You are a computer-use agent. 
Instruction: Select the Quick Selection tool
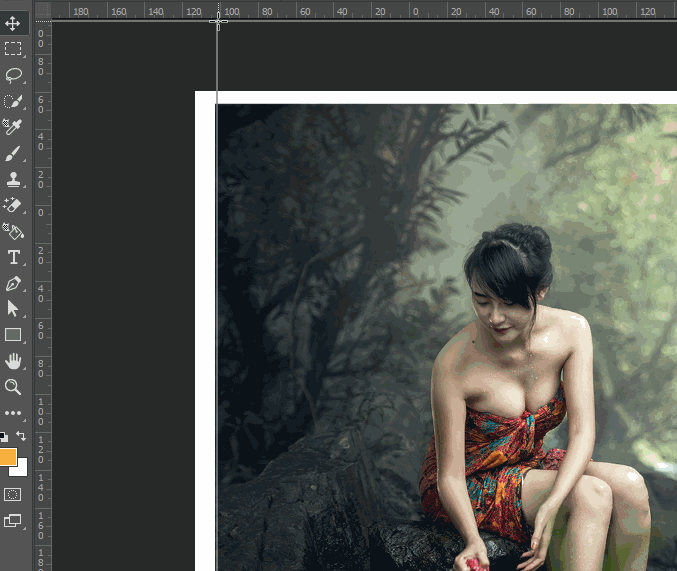click(13, 101)
